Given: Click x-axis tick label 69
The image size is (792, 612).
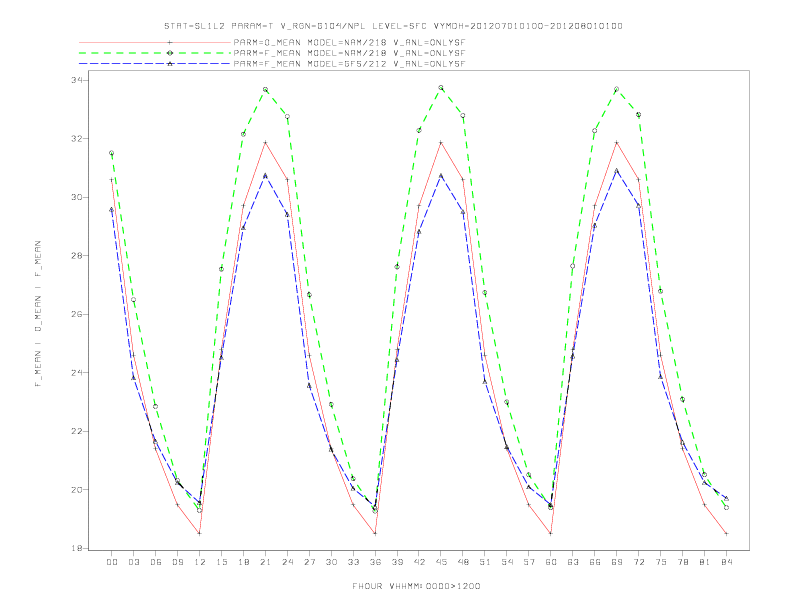Looking at the screenshot, I should [x=617, y=562].
